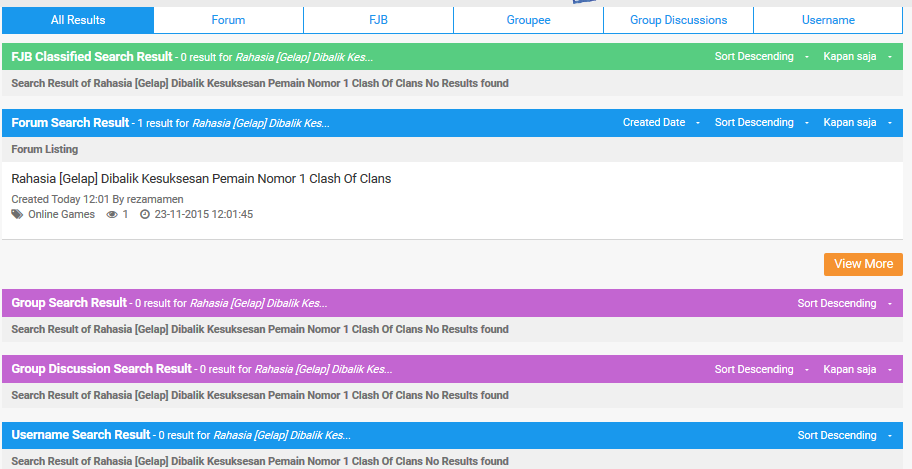The height and width of the screenshot is (469, 912).
Task: Open Sort Descending dropdown in Forum Search header
Action: point(760,123)
